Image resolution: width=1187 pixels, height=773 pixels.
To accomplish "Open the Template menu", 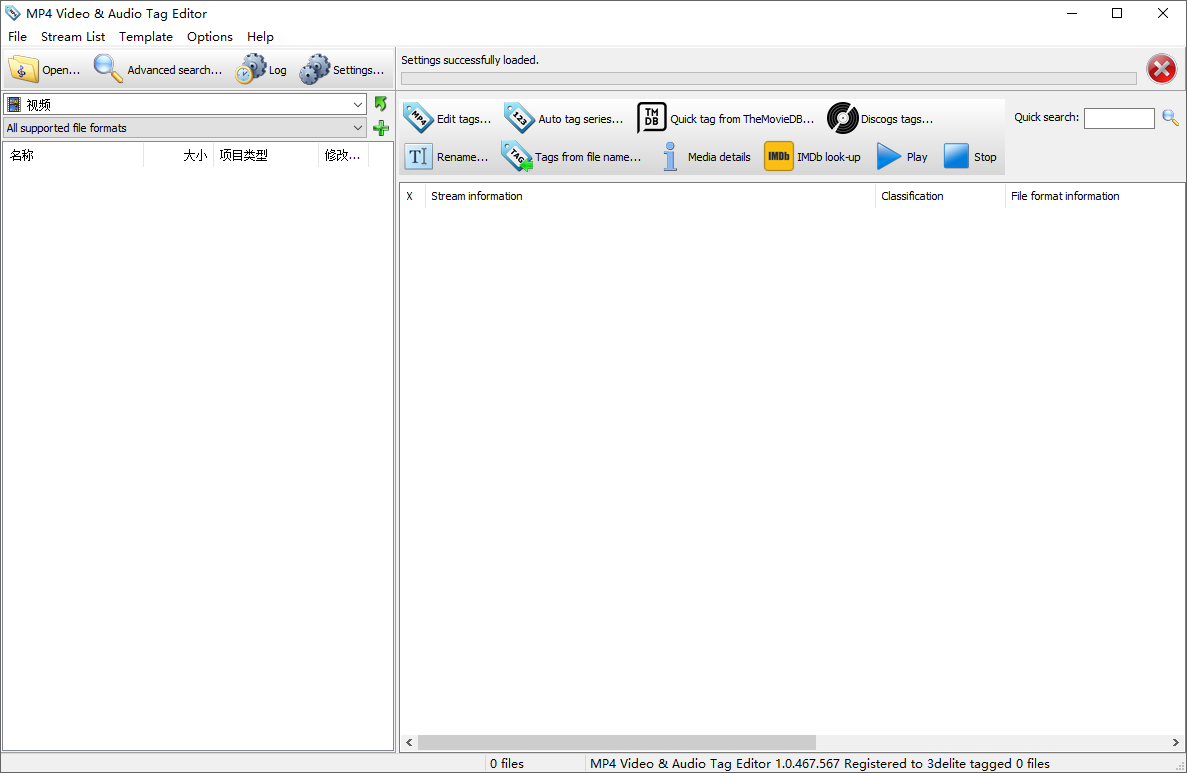I will tap(145, 36).
